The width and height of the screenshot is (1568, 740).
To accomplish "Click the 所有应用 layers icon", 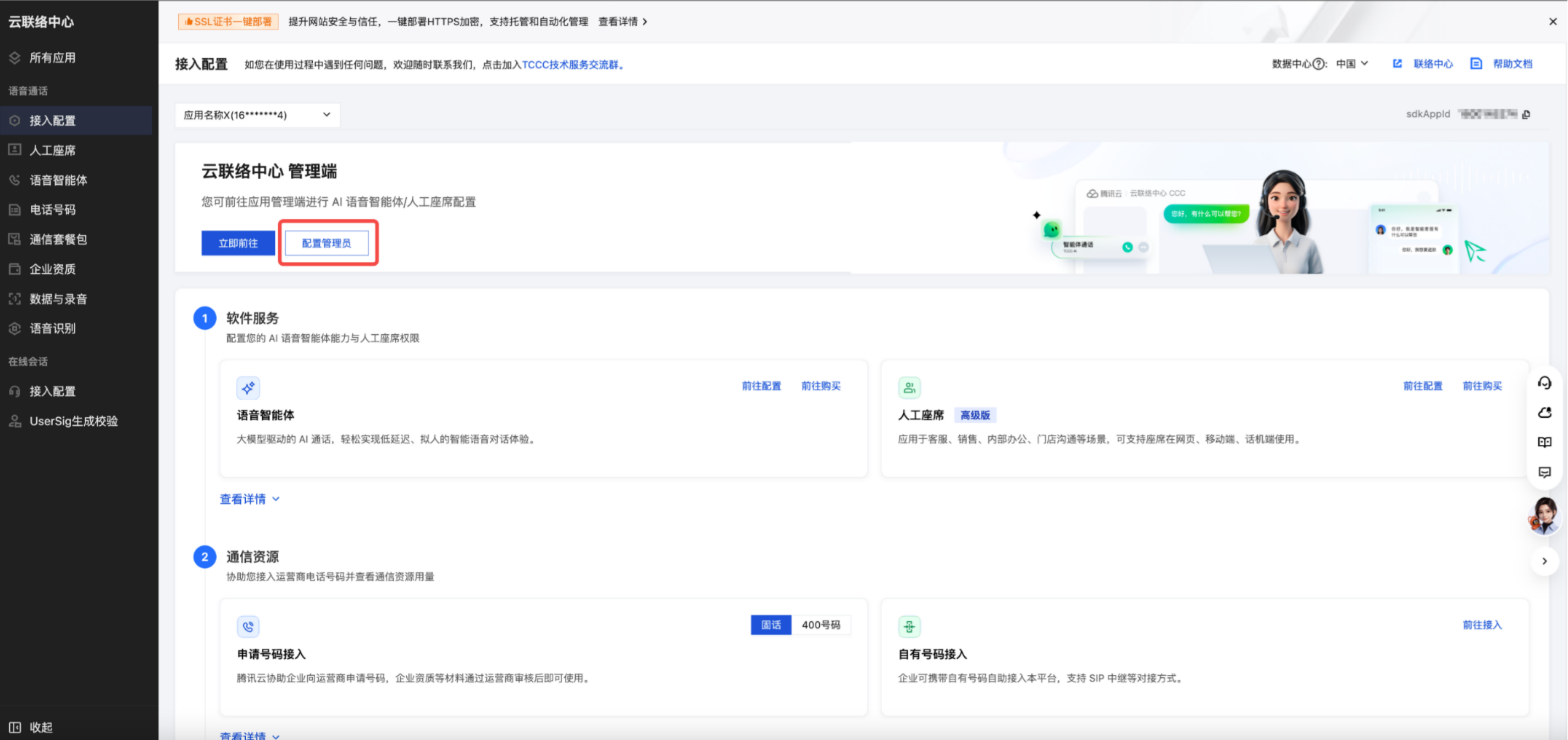I will (15, 58).
